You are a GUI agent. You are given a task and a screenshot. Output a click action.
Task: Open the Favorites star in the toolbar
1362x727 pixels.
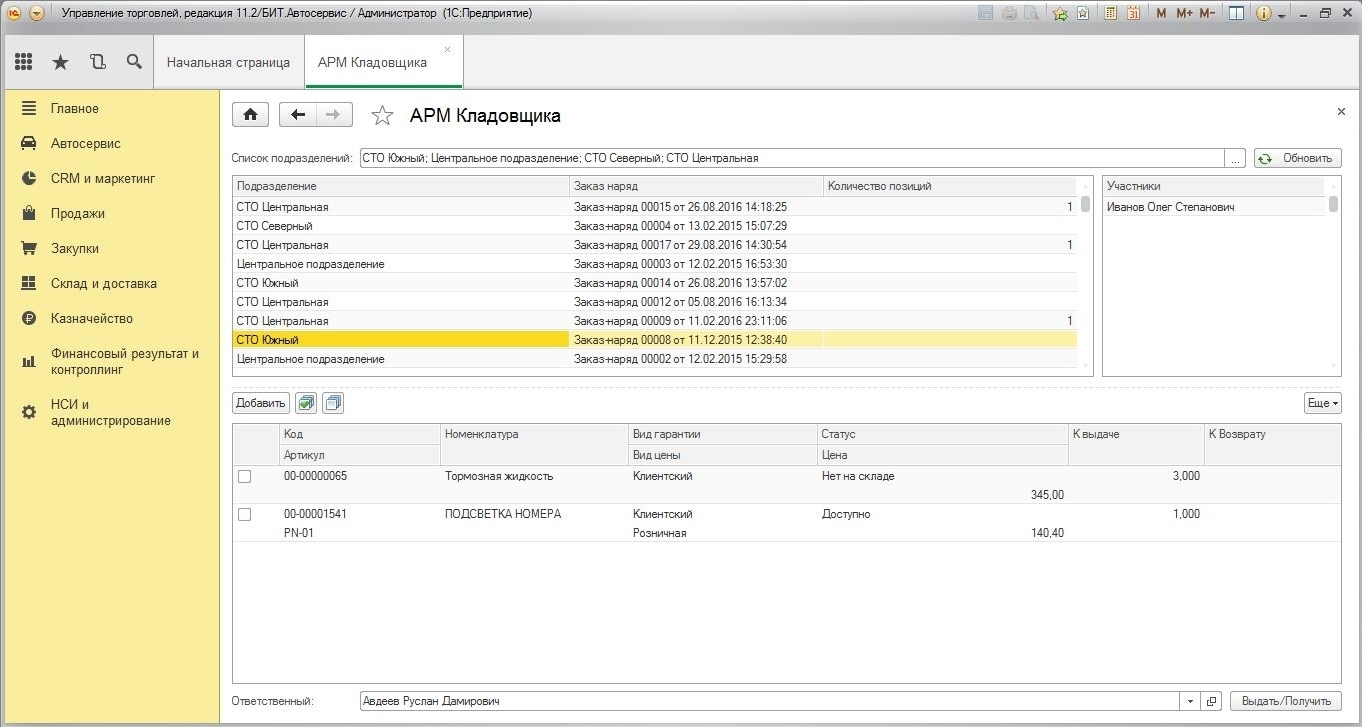click(60, 62)
